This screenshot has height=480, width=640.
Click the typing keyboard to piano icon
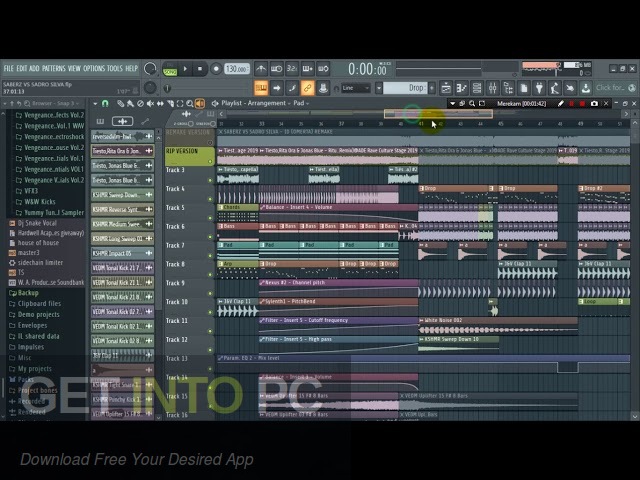(261, 88)
